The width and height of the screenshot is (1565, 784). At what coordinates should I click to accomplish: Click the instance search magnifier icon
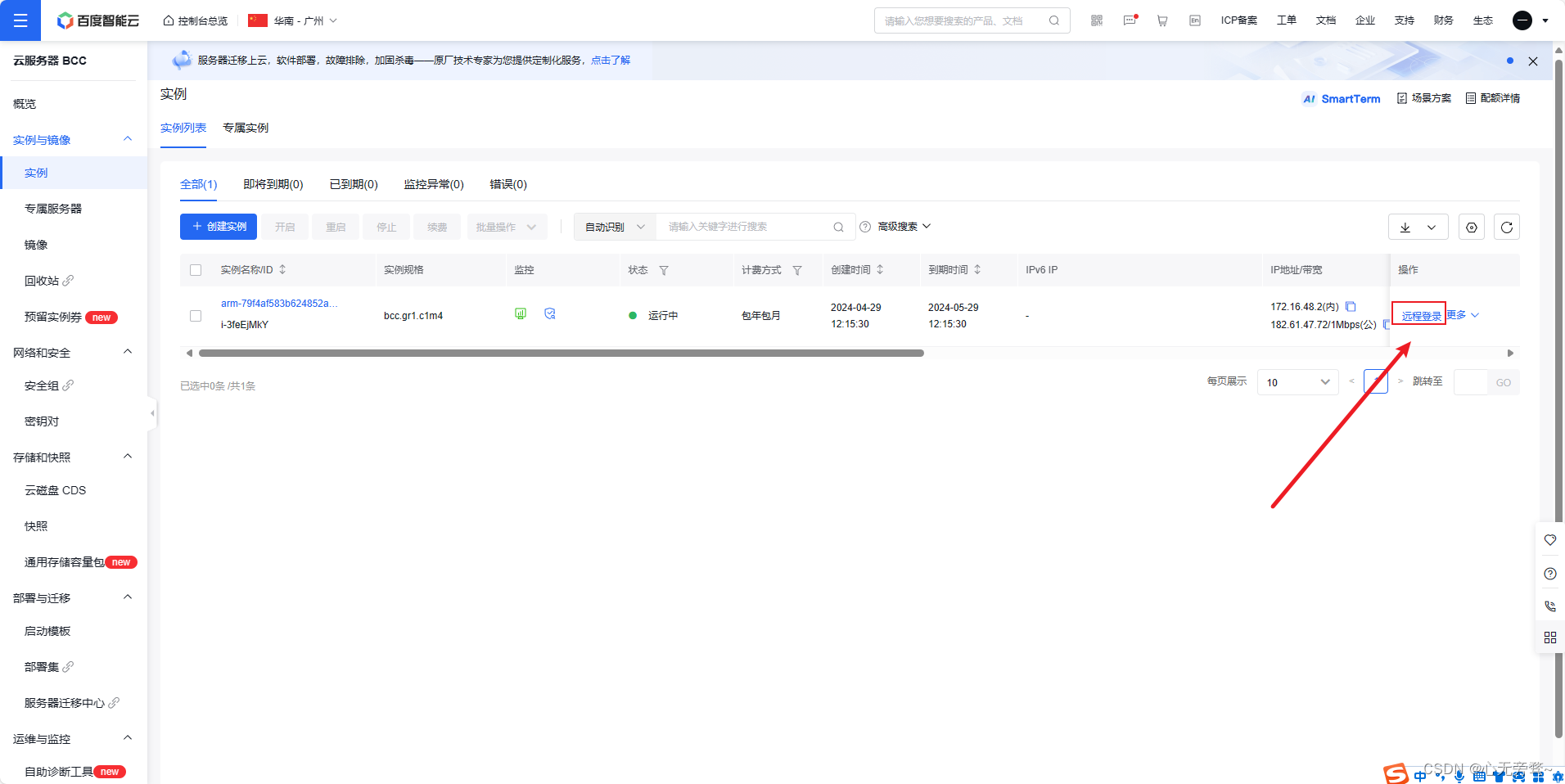[839, 228]
